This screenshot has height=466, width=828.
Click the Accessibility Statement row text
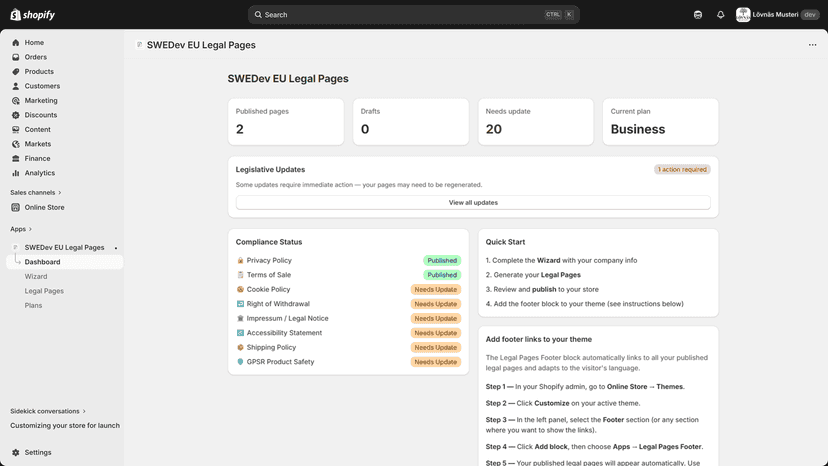point(284,333)
